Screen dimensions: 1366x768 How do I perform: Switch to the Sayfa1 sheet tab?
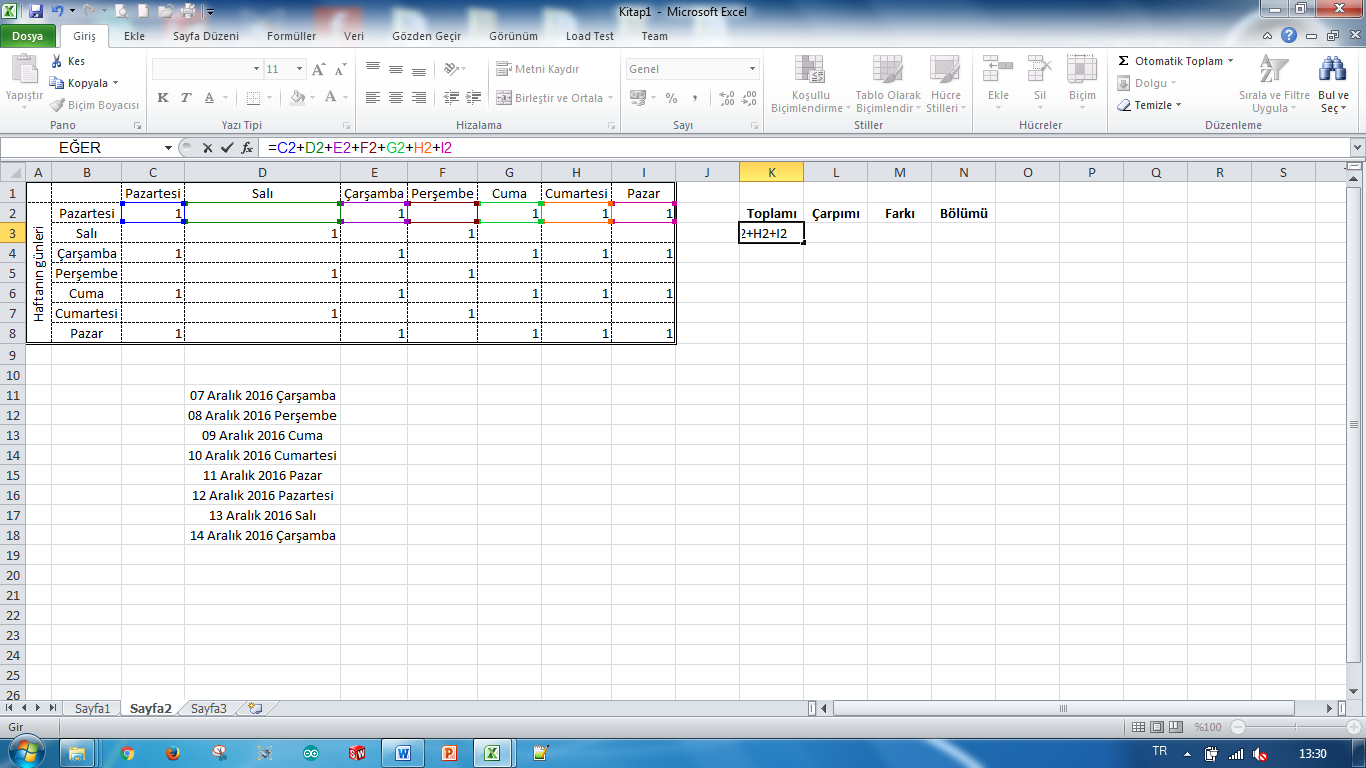(92, 708)
